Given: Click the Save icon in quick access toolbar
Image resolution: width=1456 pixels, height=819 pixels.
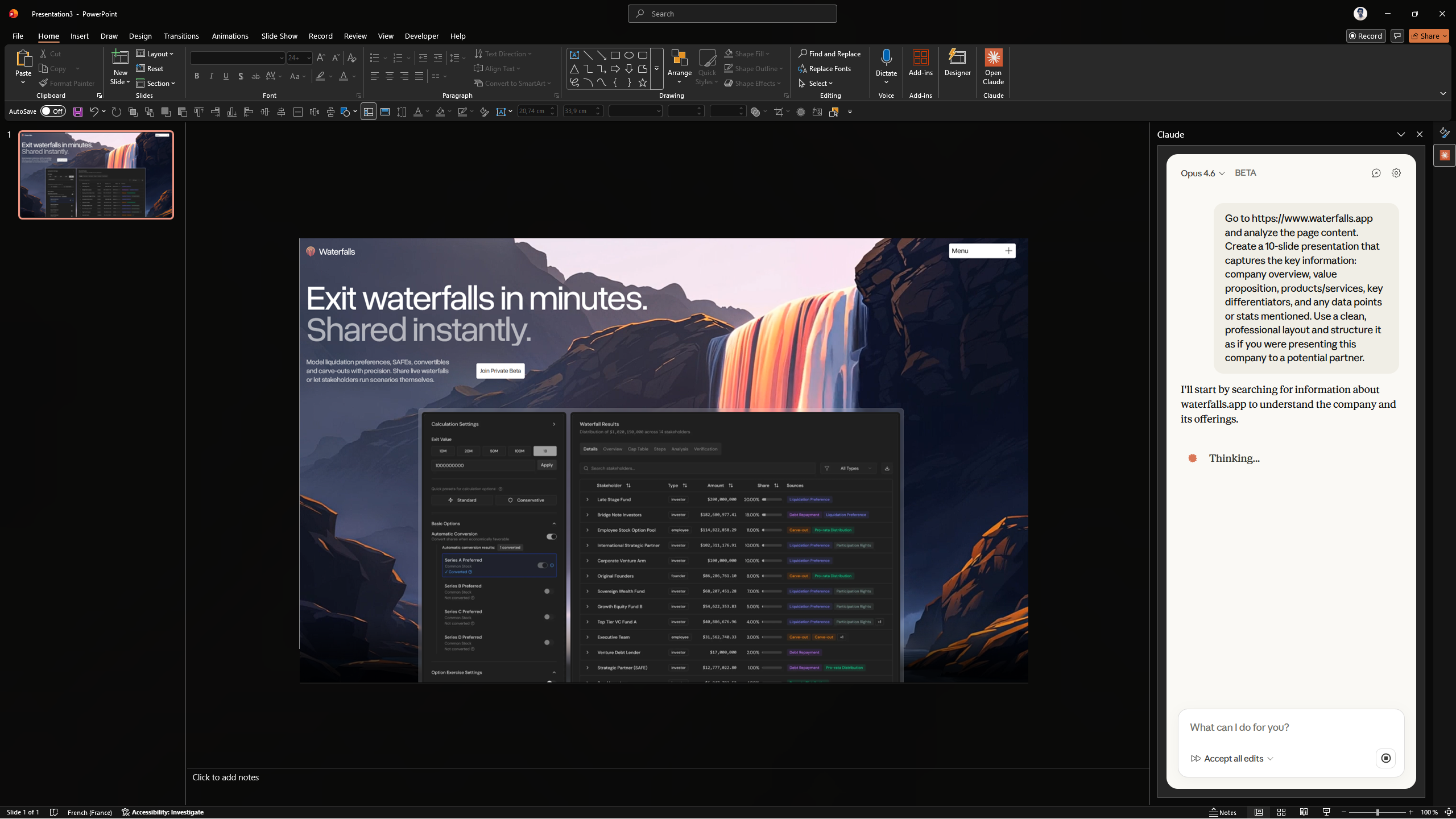Looking at the screenshot, I should pyautogui.click(x=78, y=112).
